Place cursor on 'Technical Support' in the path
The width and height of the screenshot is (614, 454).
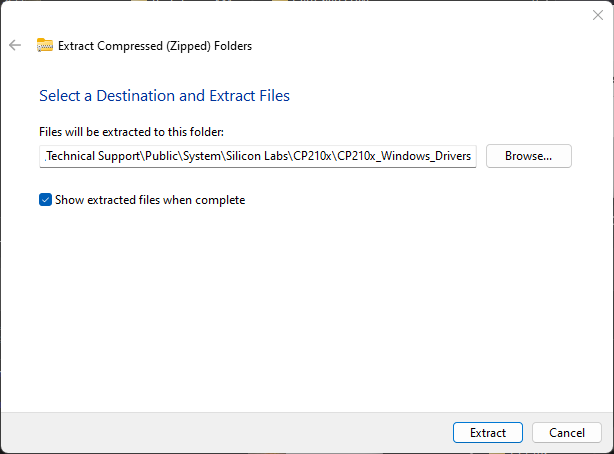[x=93, y=156]
